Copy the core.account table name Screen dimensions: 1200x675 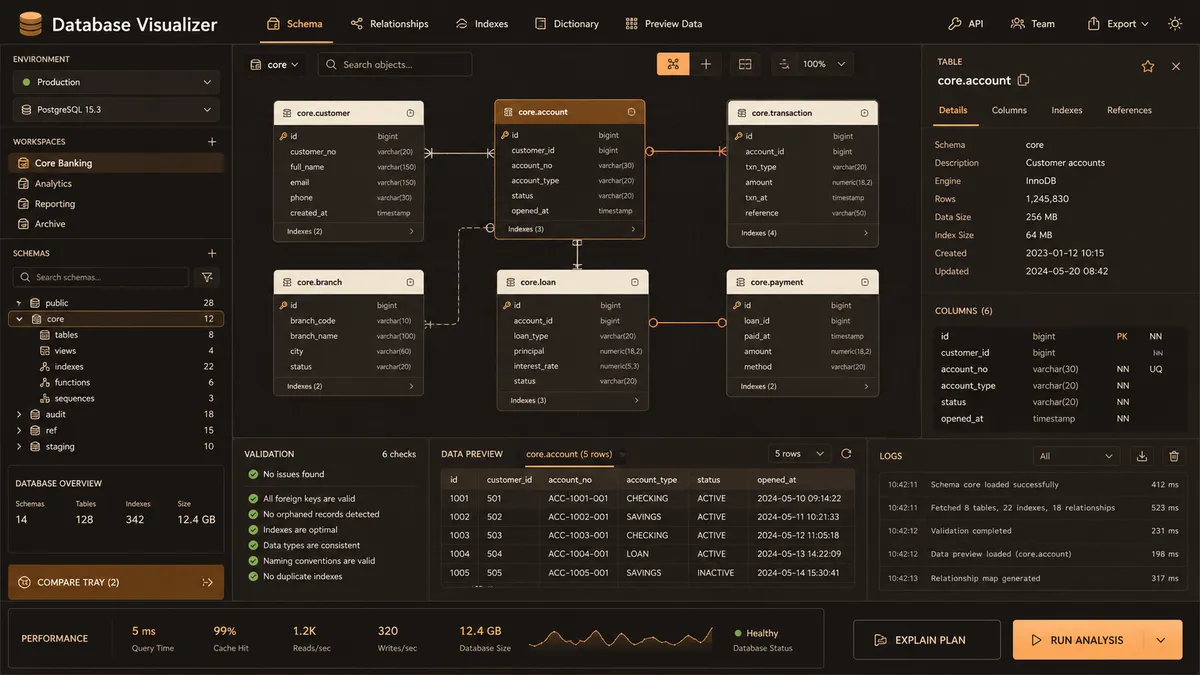[1023, 80]
